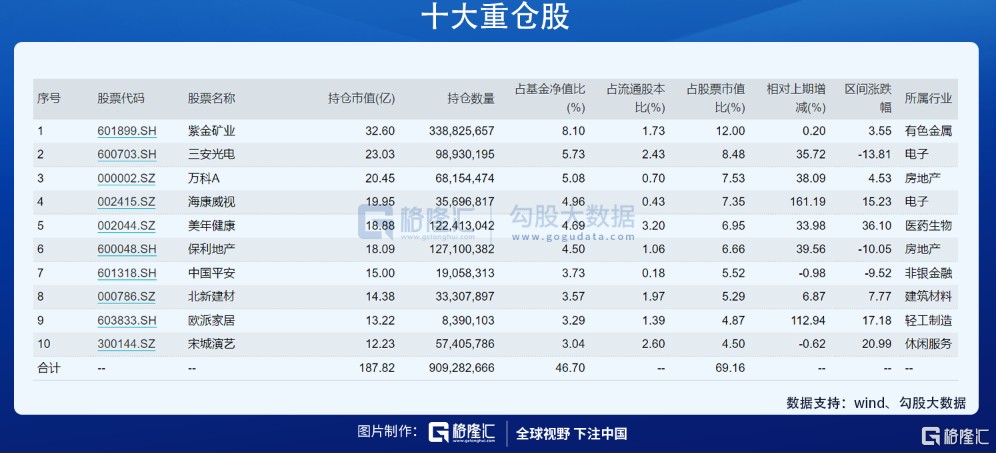Viewport: 996px width, 453px height.
Task: Sort by the 持仓市值(亿) column header
Action: [361, 98]
